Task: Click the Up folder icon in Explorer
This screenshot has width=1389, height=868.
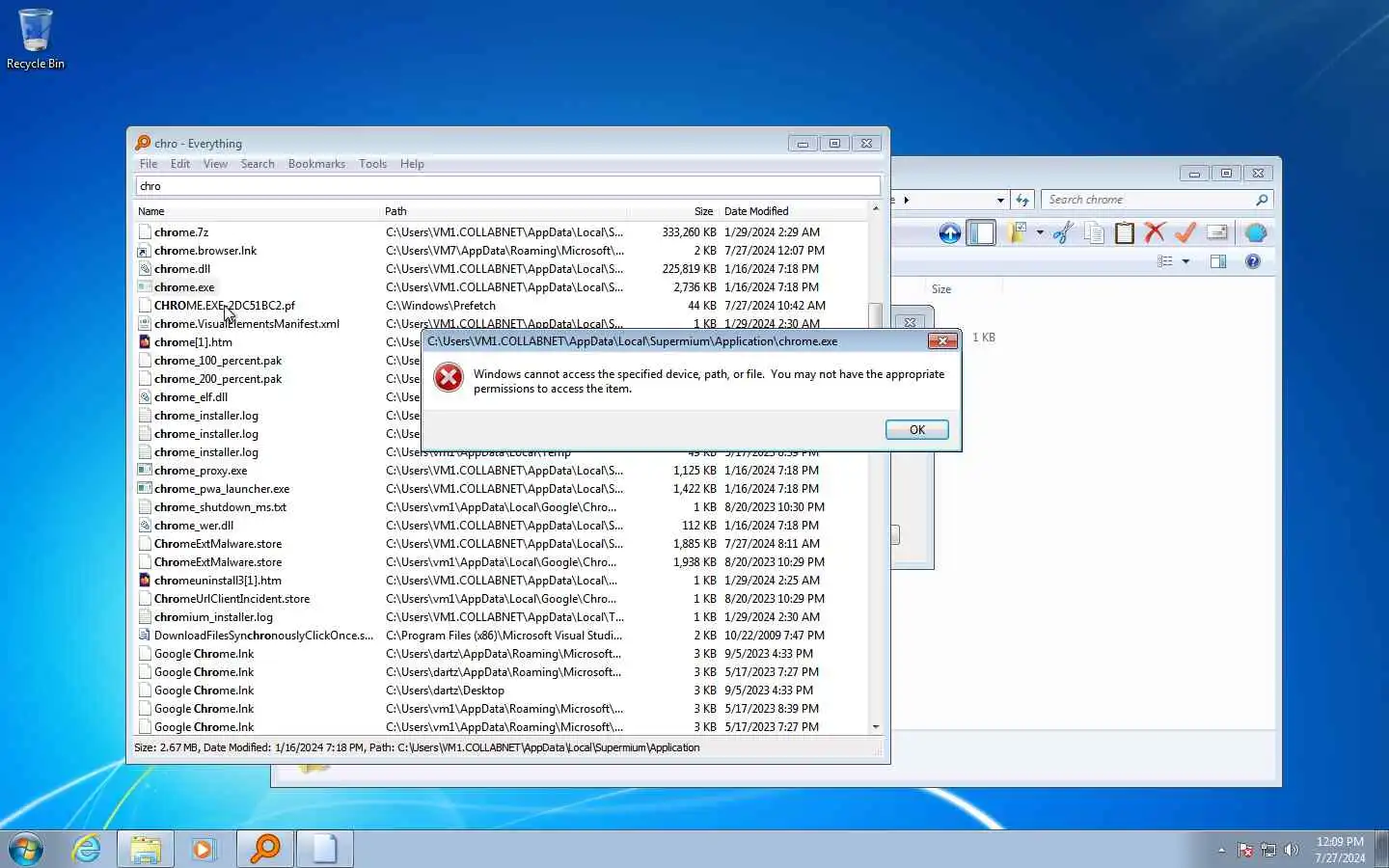Action: 949,233
